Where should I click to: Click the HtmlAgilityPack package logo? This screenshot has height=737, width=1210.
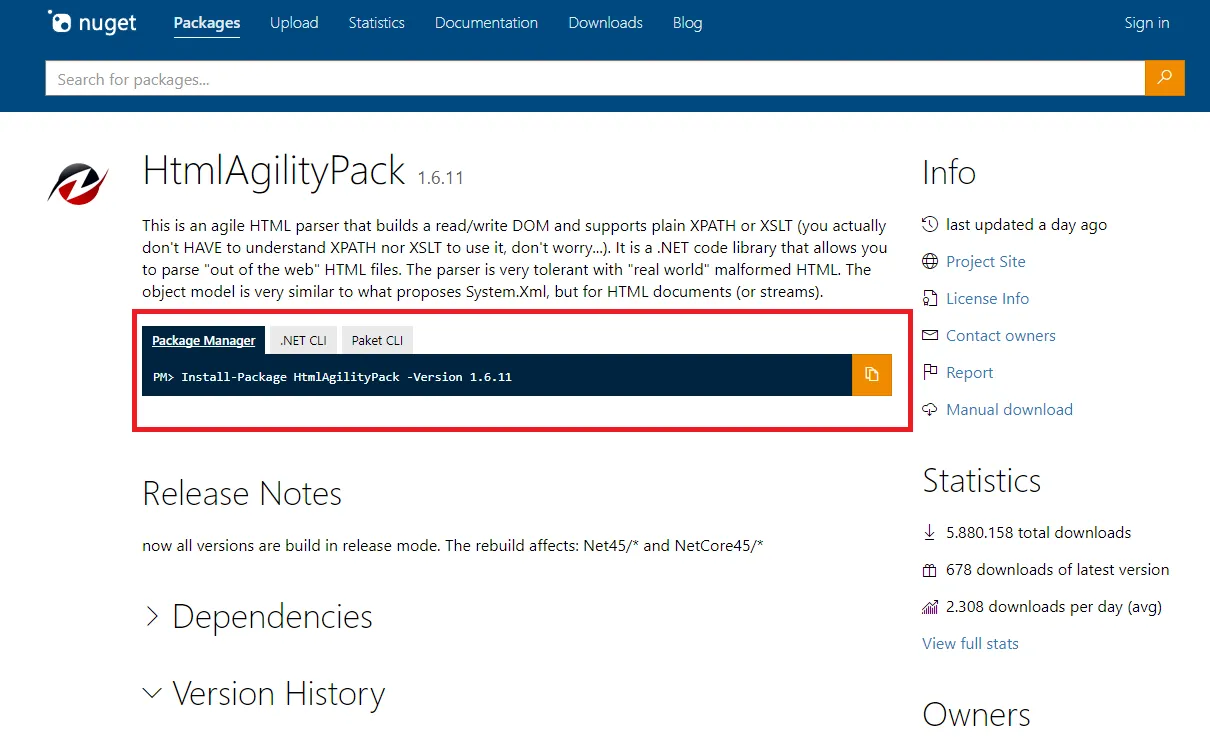pyautogui.click(x=77, y=183)
